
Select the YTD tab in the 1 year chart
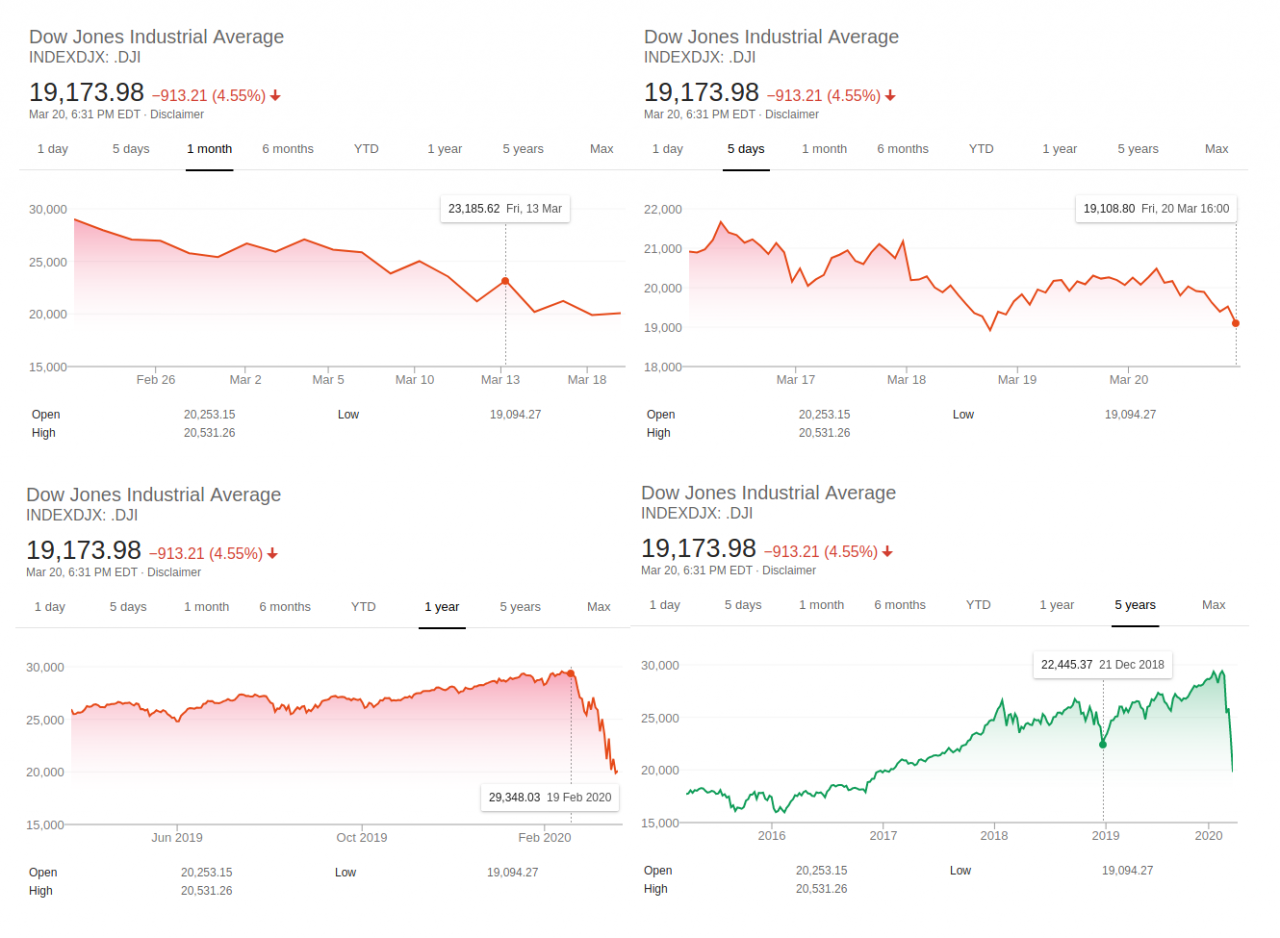(363, 607)
